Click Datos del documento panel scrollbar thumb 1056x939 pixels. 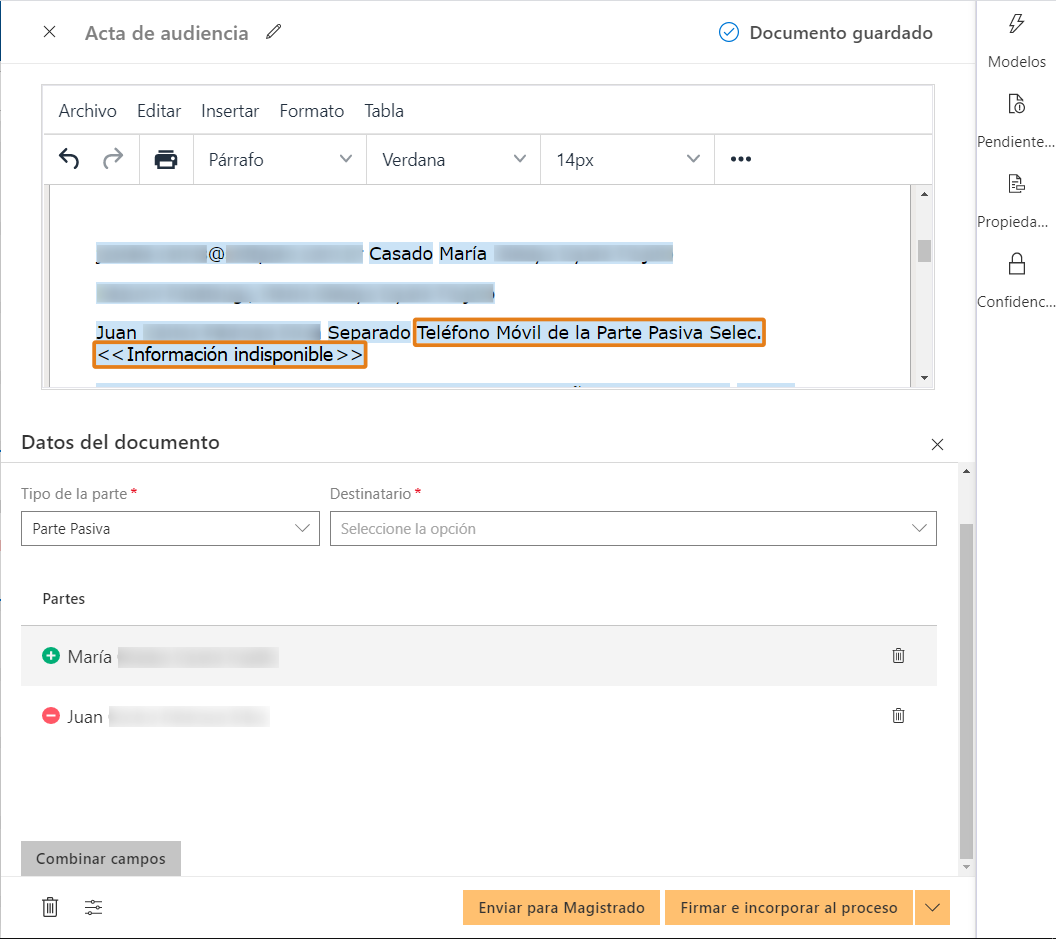(966, 691)
